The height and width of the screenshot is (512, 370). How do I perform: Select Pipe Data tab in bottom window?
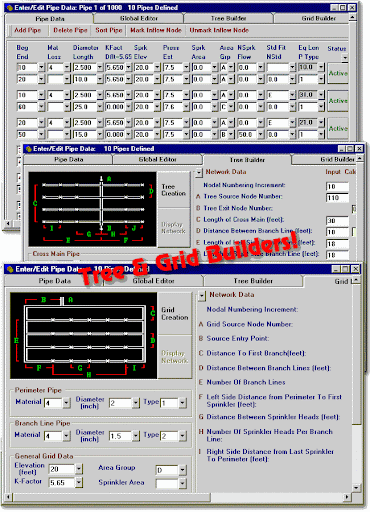[55, 281]
